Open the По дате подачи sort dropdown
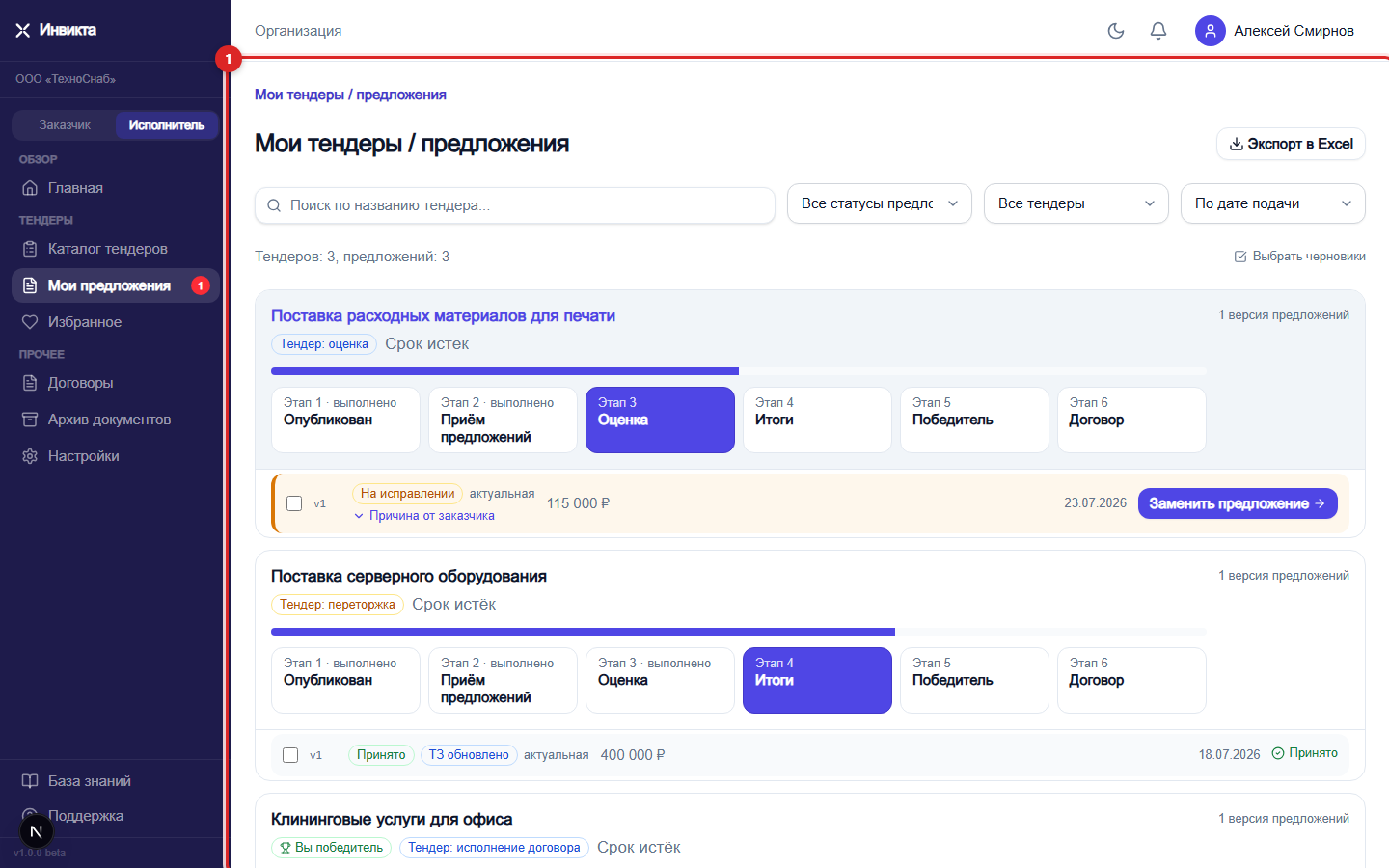1389x868 pixels. point(1273,203)
